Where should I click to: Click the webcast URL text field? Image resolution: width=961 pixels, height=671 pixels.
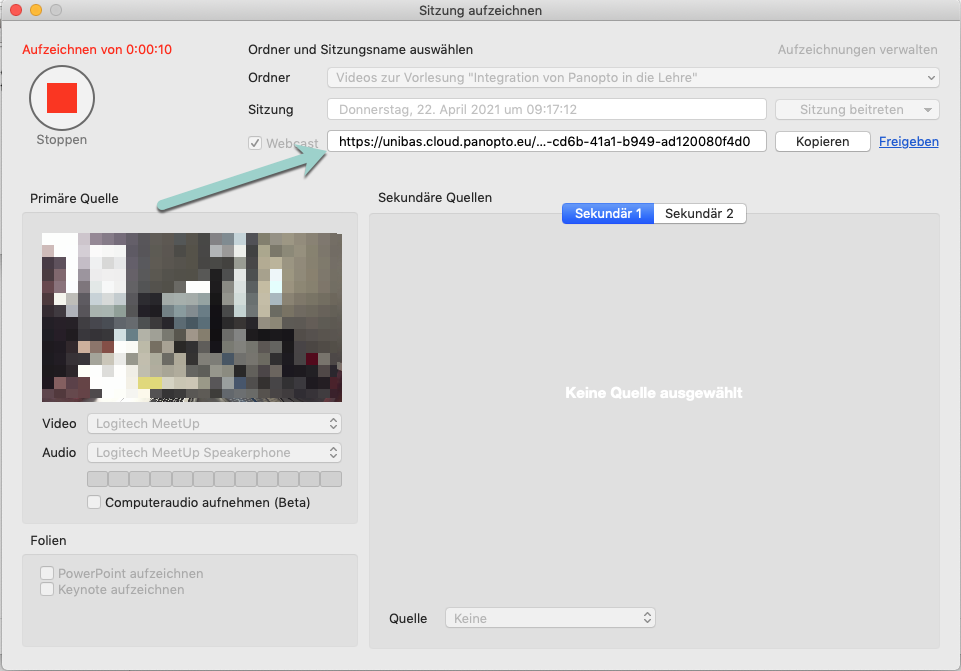[x=547, y=142]
